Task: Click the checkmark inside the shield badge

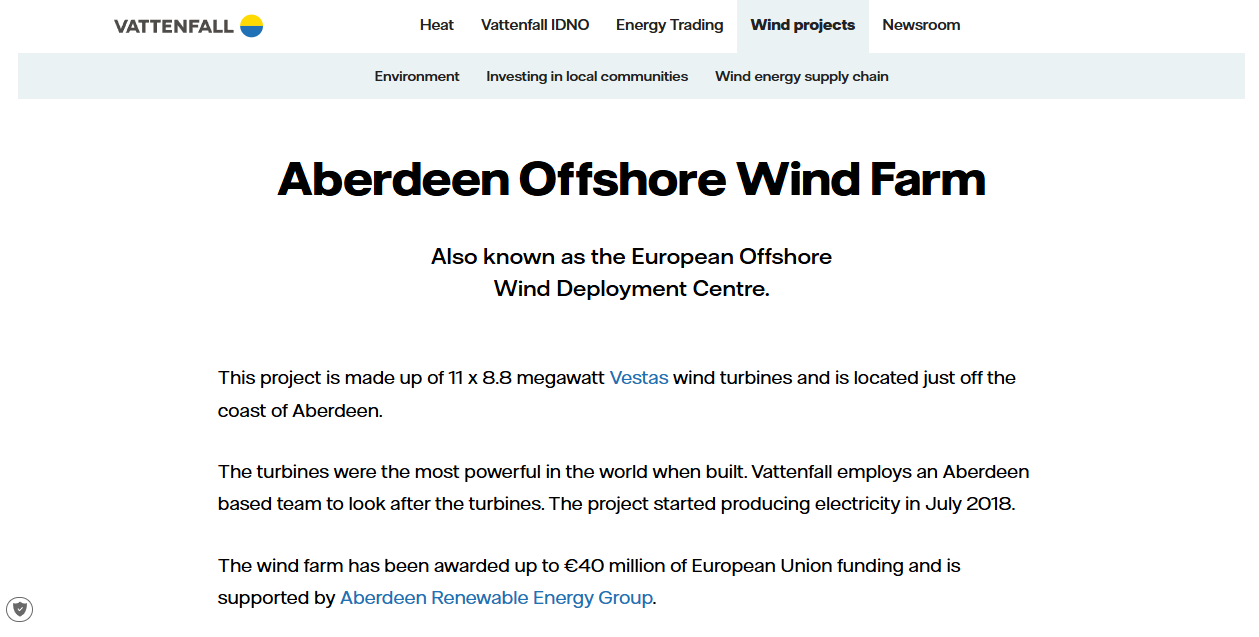Action: [x=21, y=608]
